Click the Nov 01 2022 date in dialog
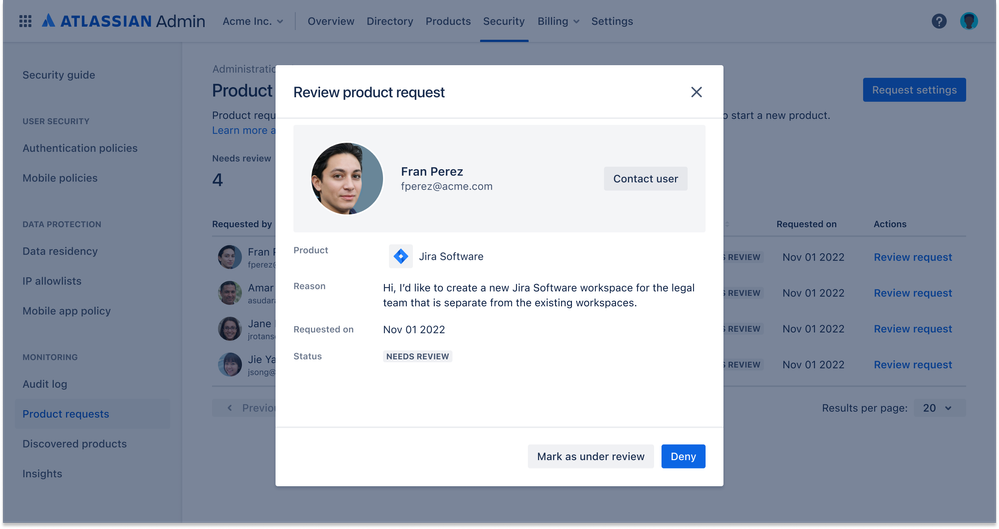999x529 pixels. [414, 330]
